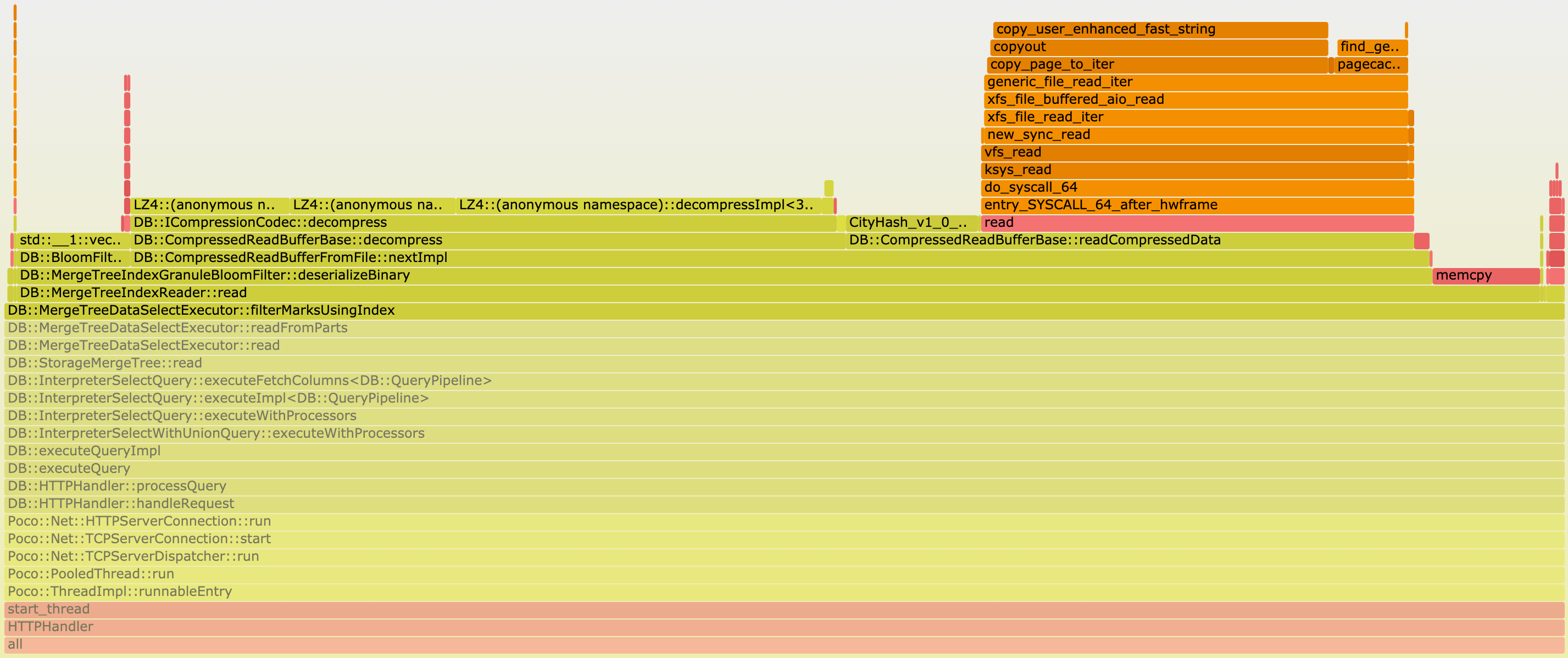Click the pagecac.. frame

tap(1371, 65)
